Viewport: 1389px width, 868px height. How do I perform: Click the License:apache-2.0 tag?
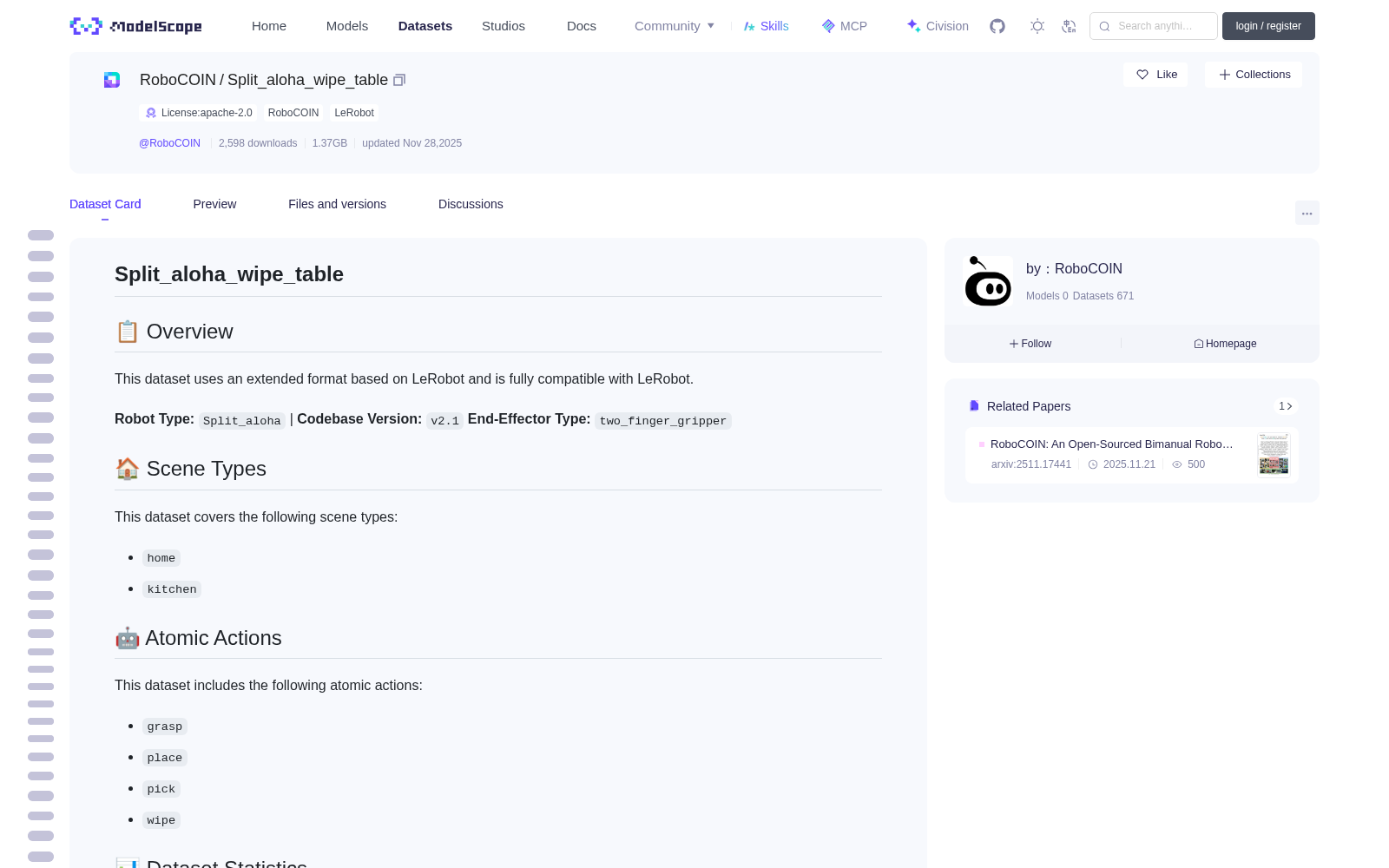click(x=199, y=113)
